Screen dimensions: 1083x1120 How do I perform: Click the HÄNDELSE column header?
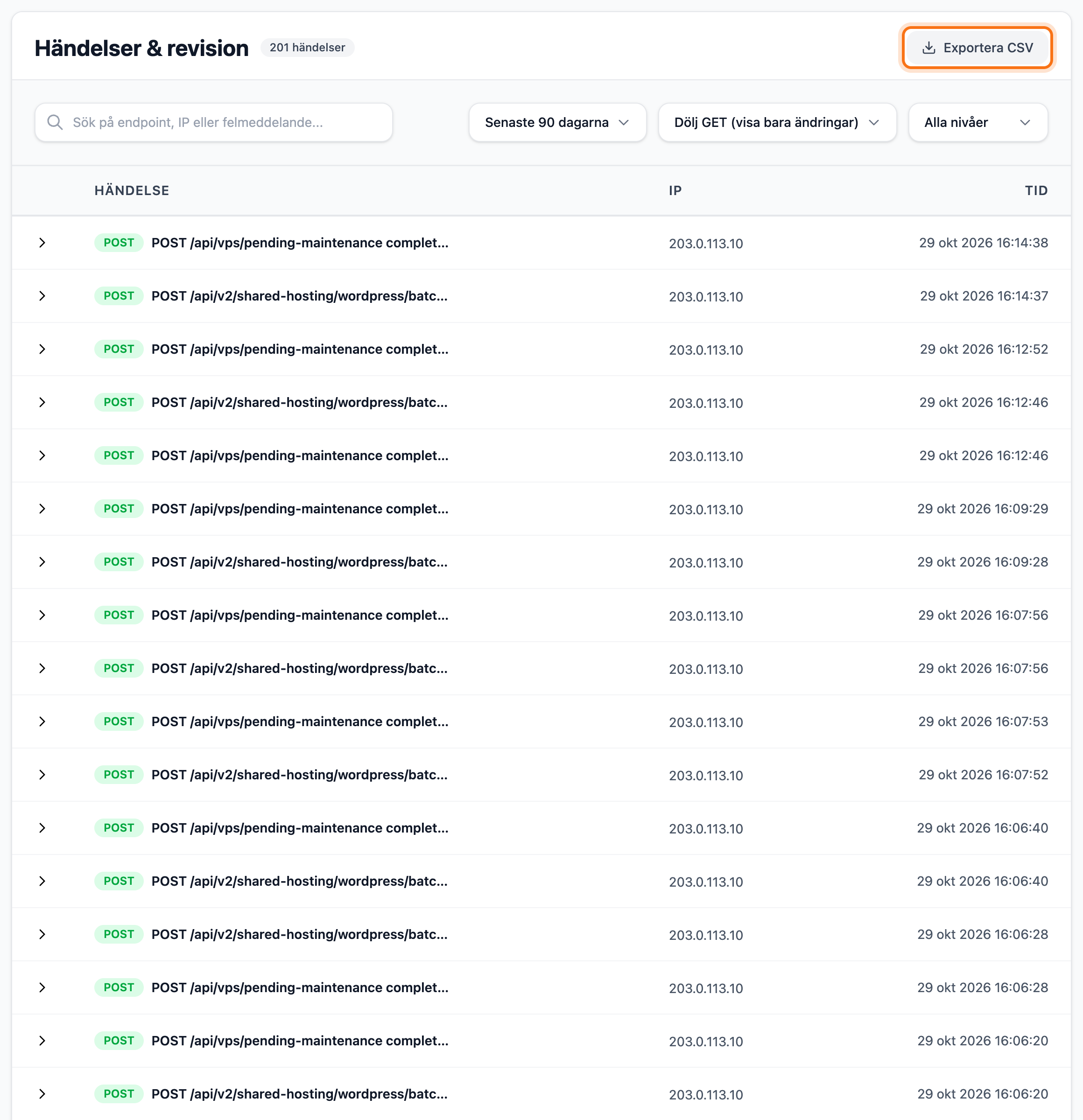pyautogui.click(x=132, y=191)
